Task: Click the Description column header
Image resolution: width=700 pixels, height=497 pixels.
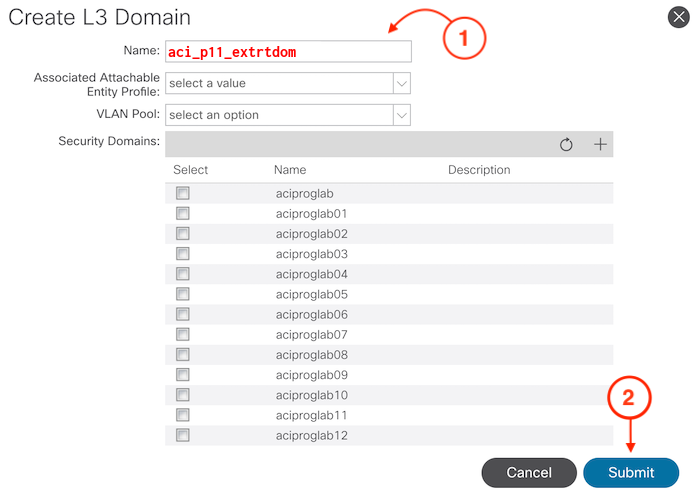Action: tap(479, 170)
